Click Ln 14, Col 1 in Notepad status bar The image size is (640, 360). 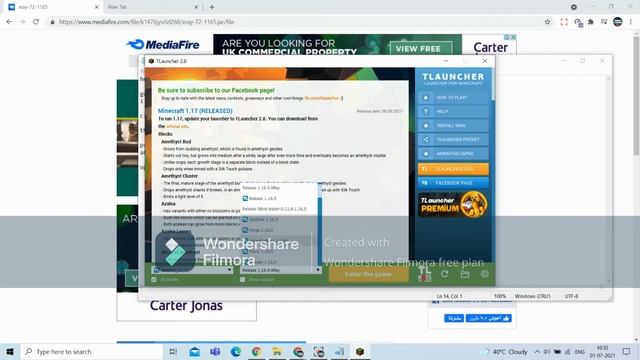[449, 296]
